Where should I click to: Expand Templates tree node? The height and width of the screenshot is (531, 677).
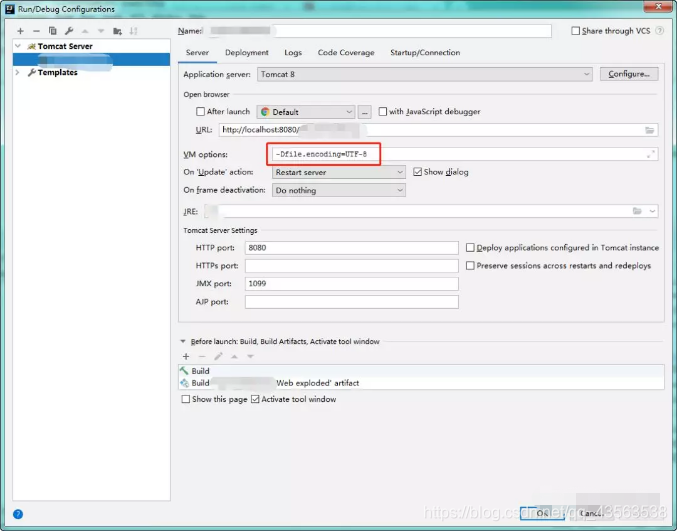point(18,72)
